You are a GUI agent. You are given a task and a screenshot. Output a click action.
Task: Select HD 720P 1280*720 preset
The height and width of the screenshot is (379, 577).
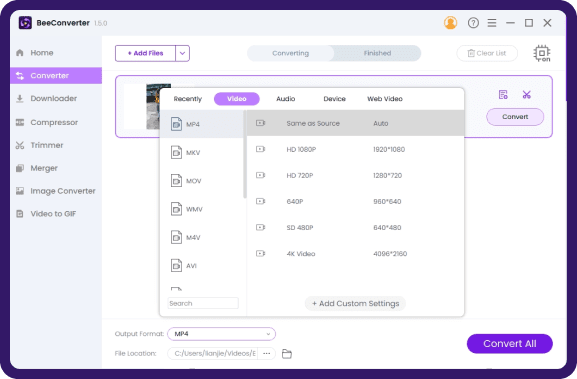[x=355, y=176]
